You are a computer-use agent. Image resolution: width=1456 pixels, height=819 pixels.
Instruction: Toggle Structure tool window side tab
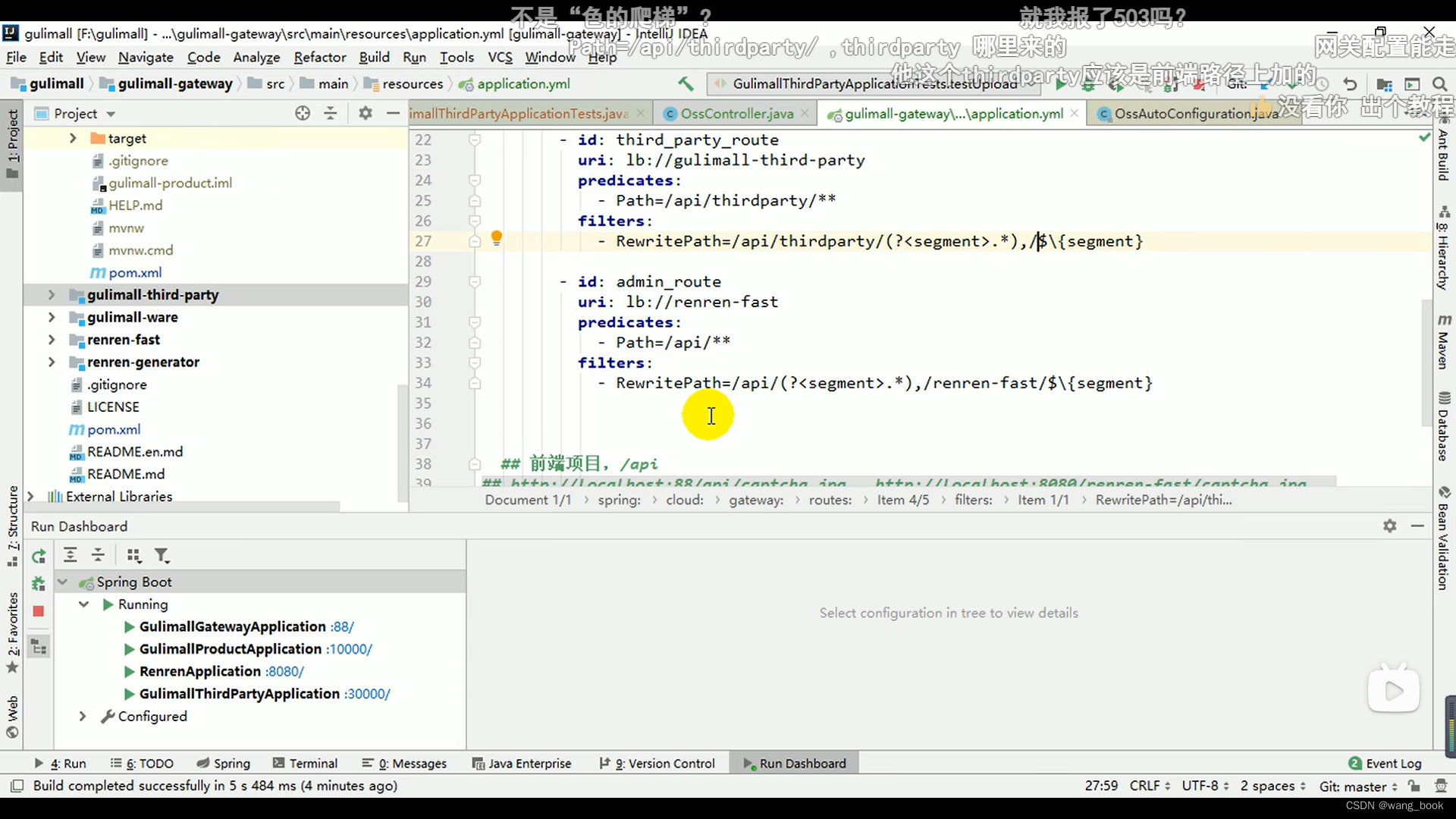(12, 526)
